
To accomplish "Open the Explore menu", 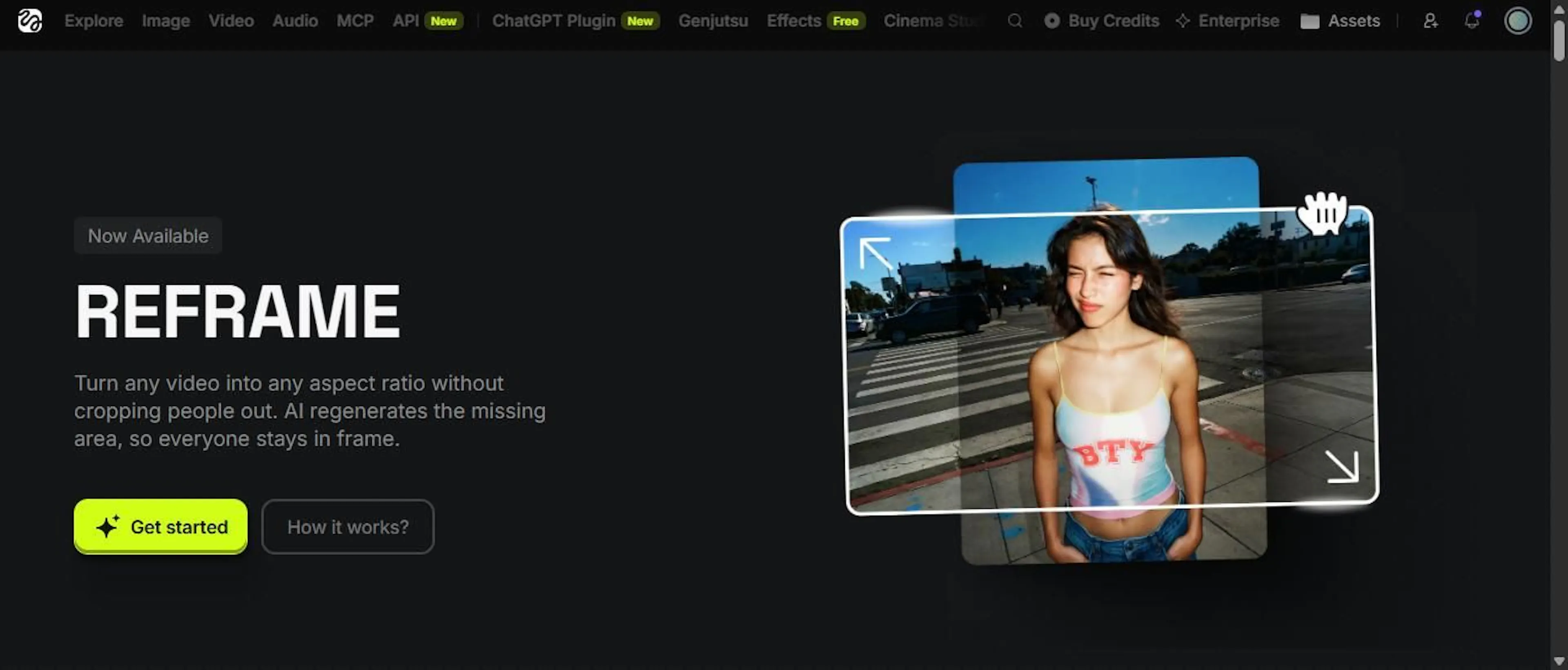I will (94, 21).
